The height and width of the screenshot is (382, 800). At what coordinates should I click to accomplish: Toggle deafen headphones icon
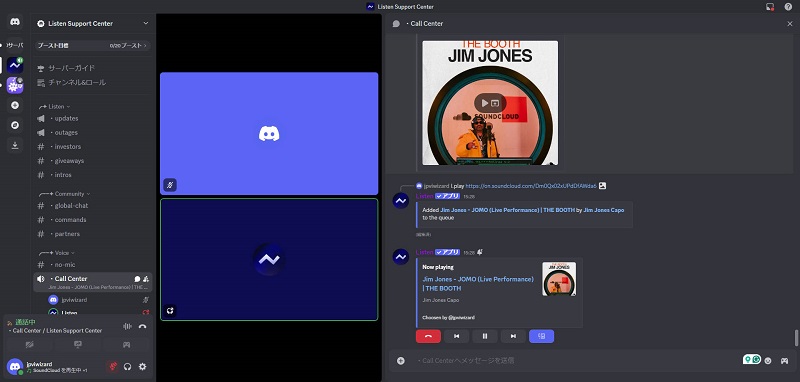click(x=128, y=366)
